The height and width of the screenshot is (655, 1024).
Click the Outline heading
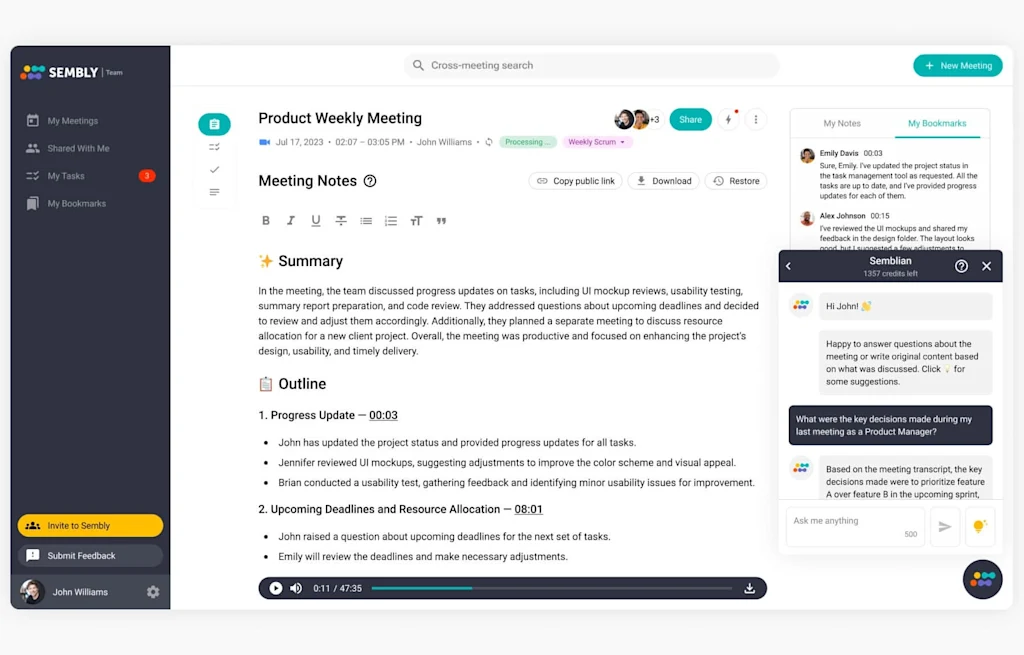click(302, 383)
